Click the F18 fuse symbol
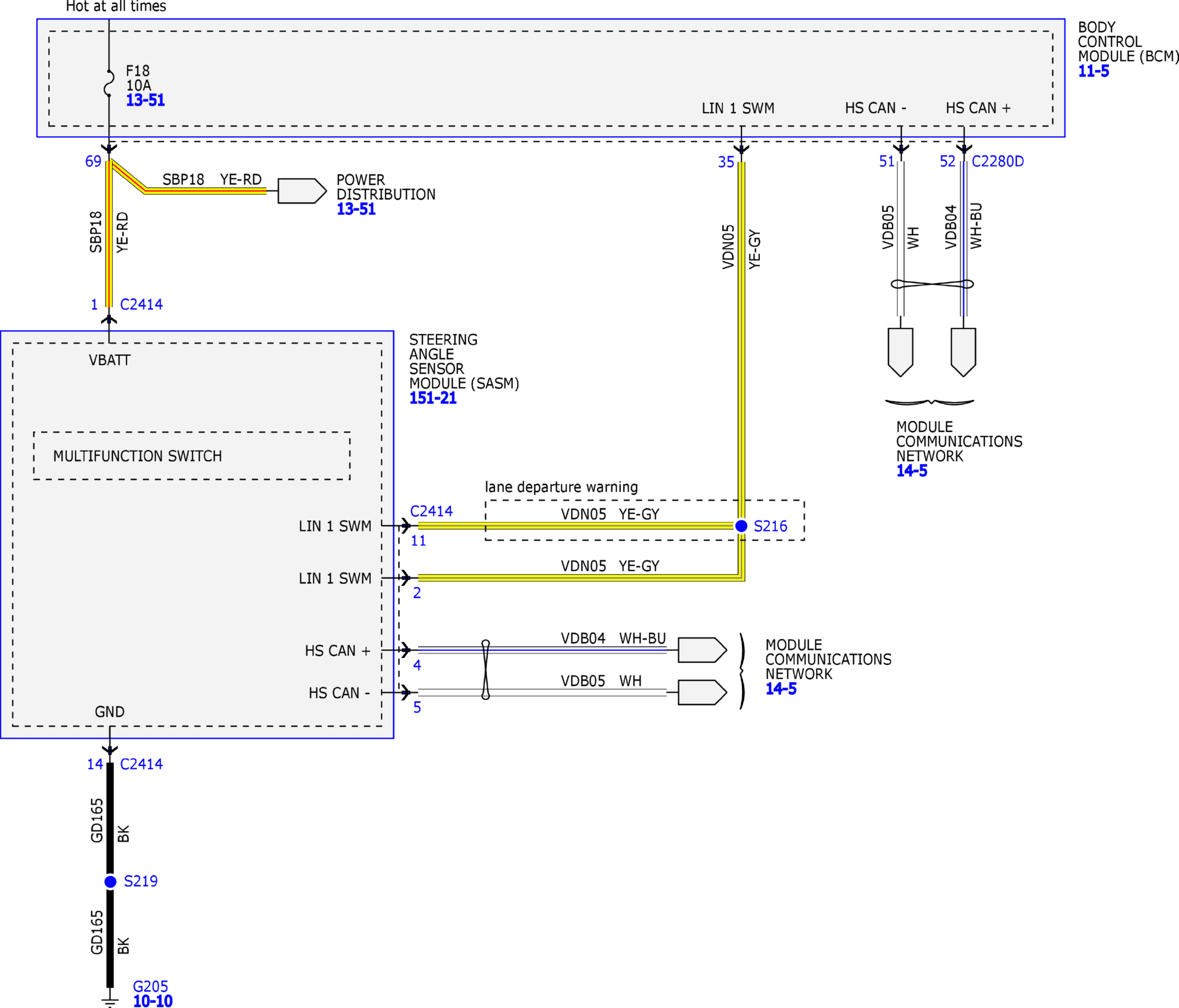Screen dimensions: 1179x1008 coord(108,83)
